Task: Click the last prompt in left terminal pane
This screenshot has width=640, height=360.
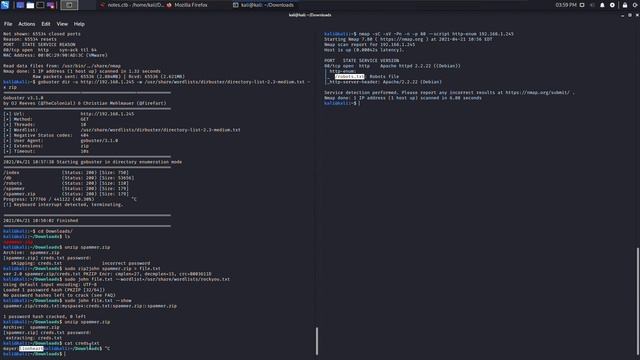Action: (x=34, y=354)
